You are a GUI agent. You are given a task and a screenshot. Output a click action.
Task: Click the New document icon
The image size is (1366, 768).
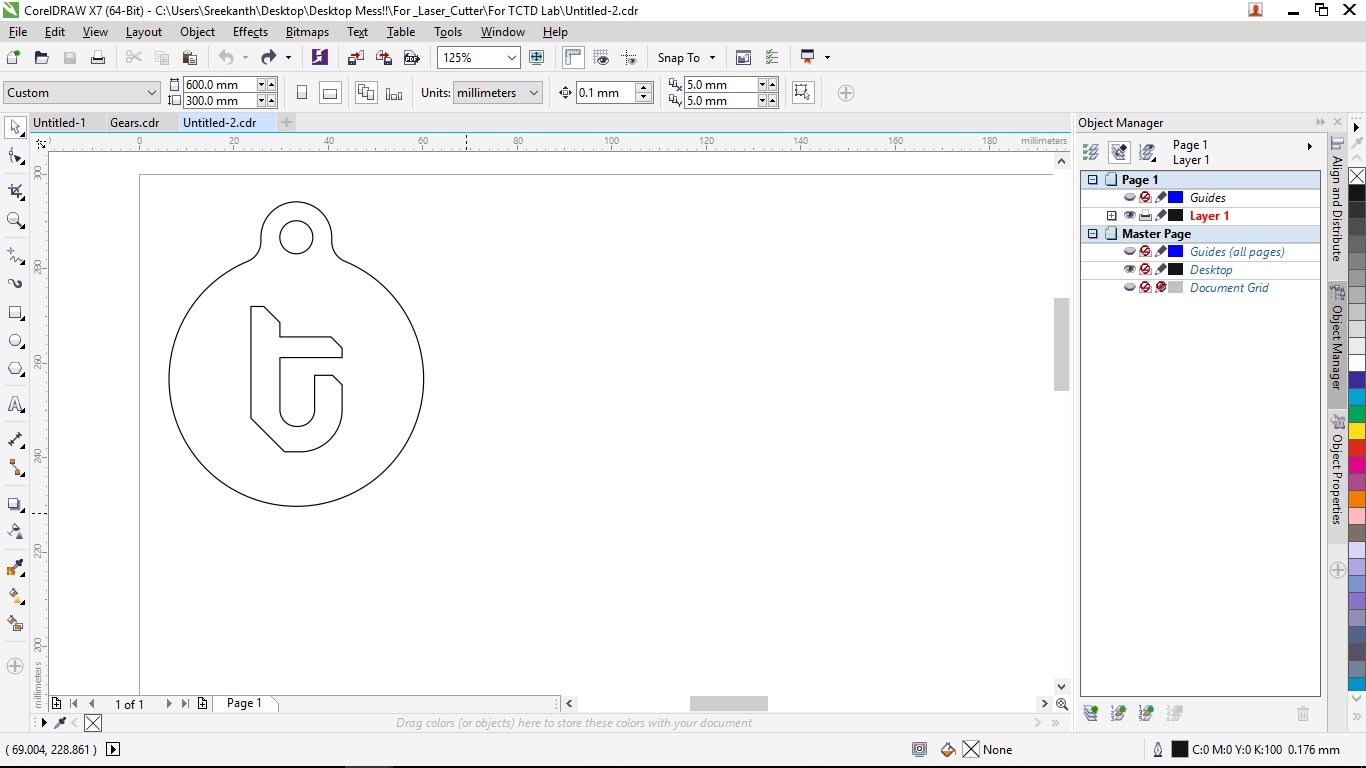[x=13, y=58]
